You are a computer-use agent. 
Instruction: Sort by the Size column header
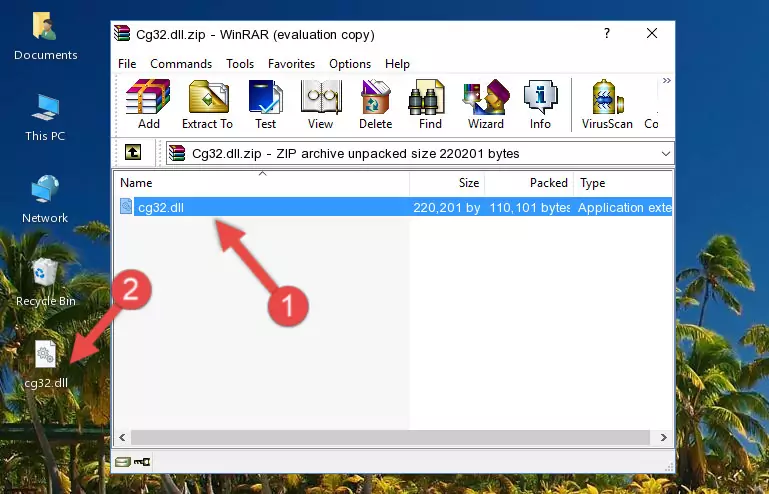pos(447,183)
